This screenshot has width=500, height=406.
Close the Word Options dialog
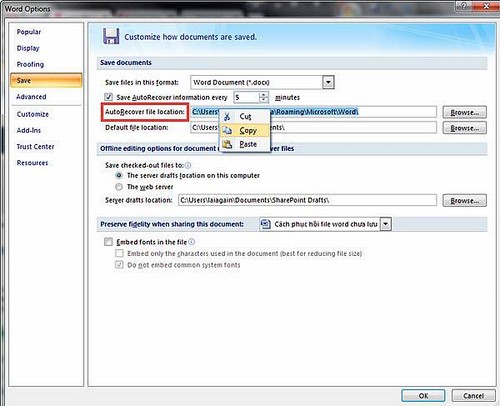486,6
